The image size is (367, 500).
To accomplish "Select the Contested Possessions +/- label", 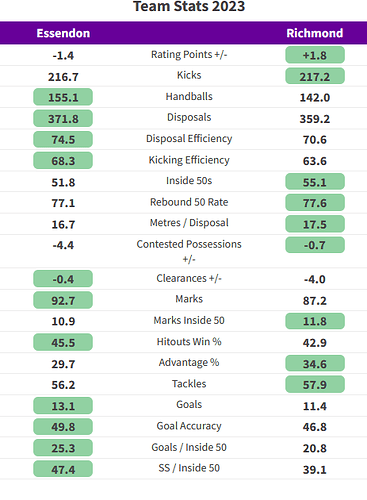I will 189,251.
